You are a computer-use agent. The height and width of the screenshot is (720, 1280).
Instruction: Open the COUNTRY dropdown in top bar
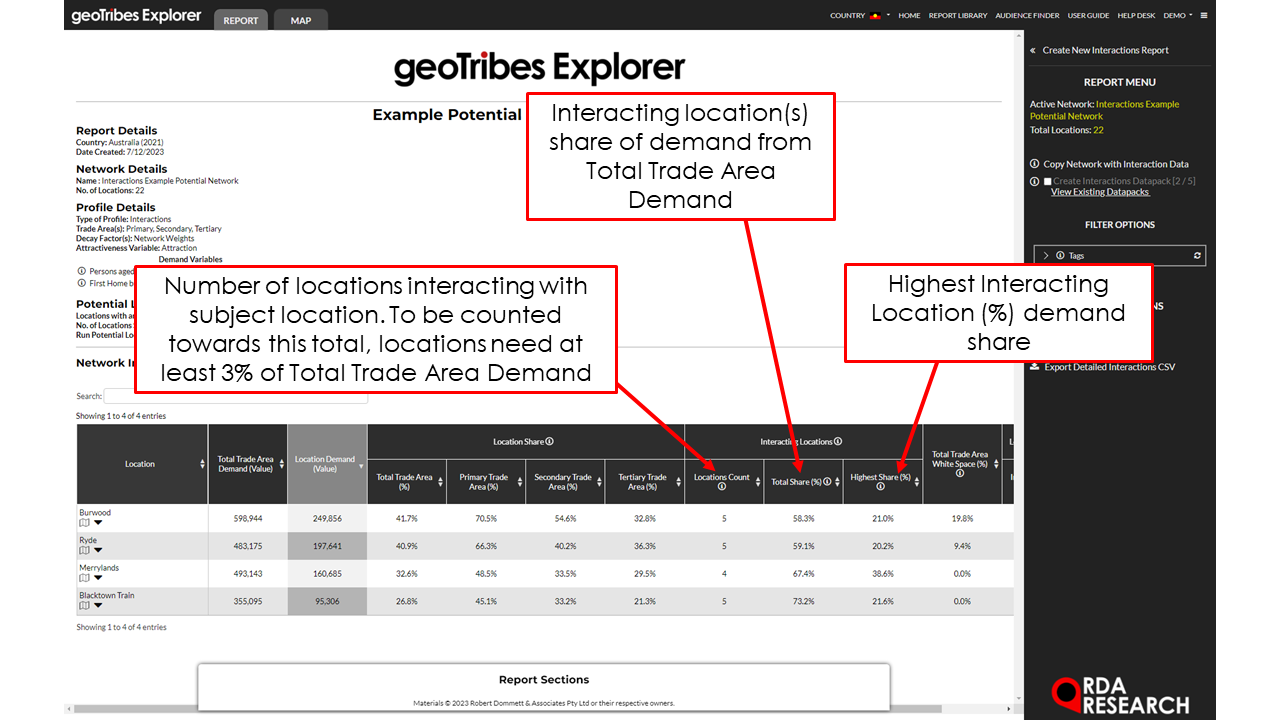point(859,16)
